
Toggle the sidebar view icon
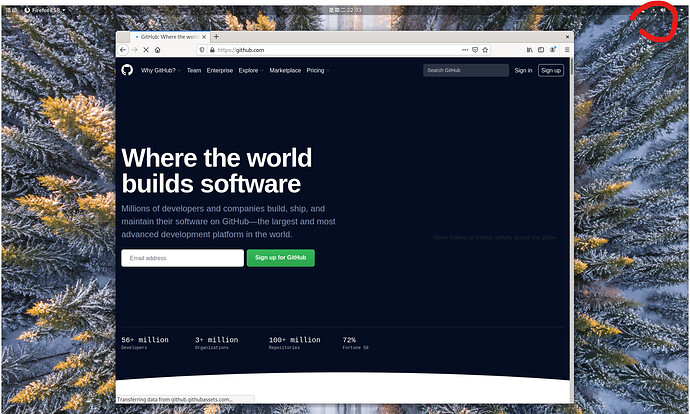pos(541,50)
